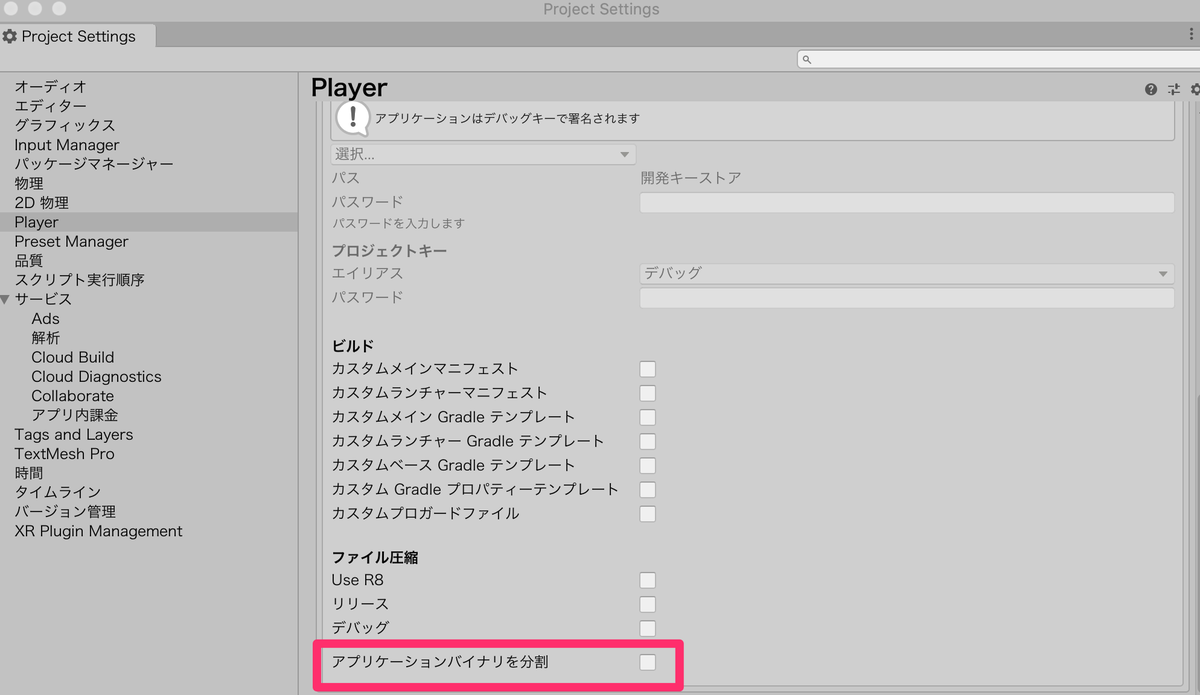Open Cloud Build service settings
The width and height of the screenshot is (1200, 695).
(x=73, y=357)
